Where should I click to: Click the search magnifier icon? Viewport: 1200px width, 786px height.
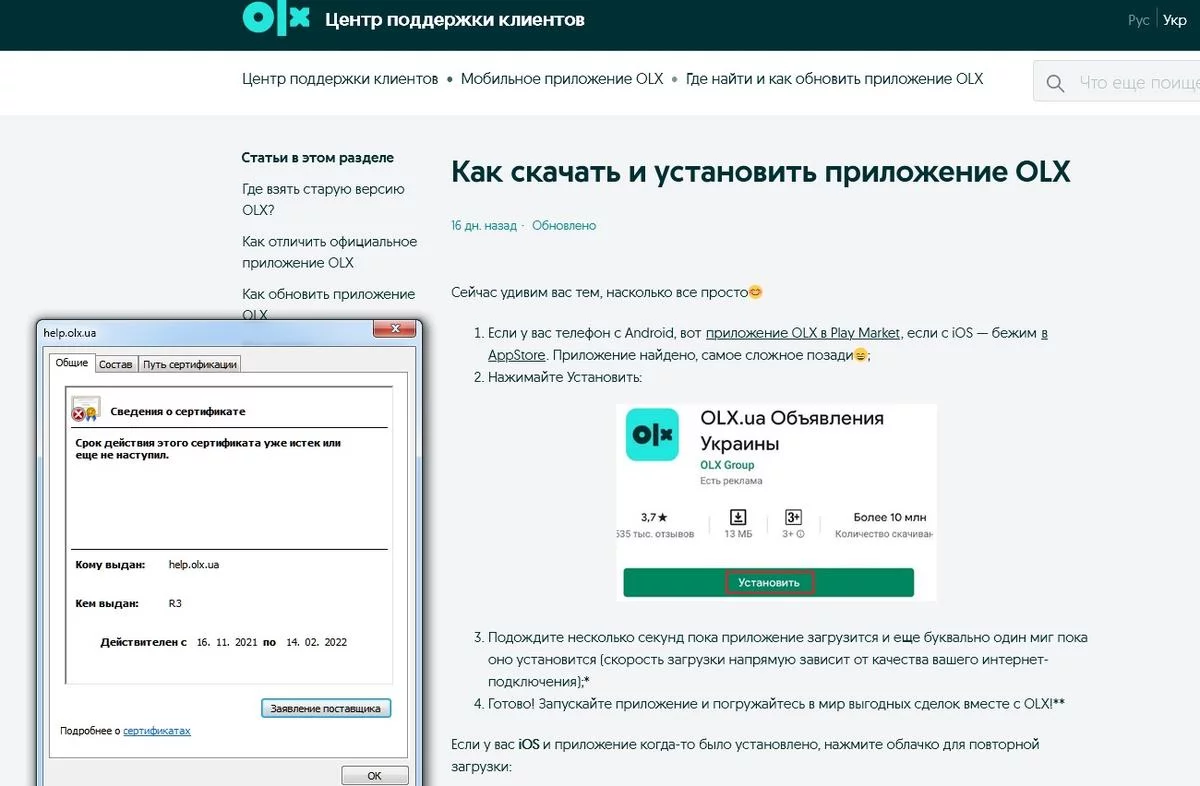1055,84
